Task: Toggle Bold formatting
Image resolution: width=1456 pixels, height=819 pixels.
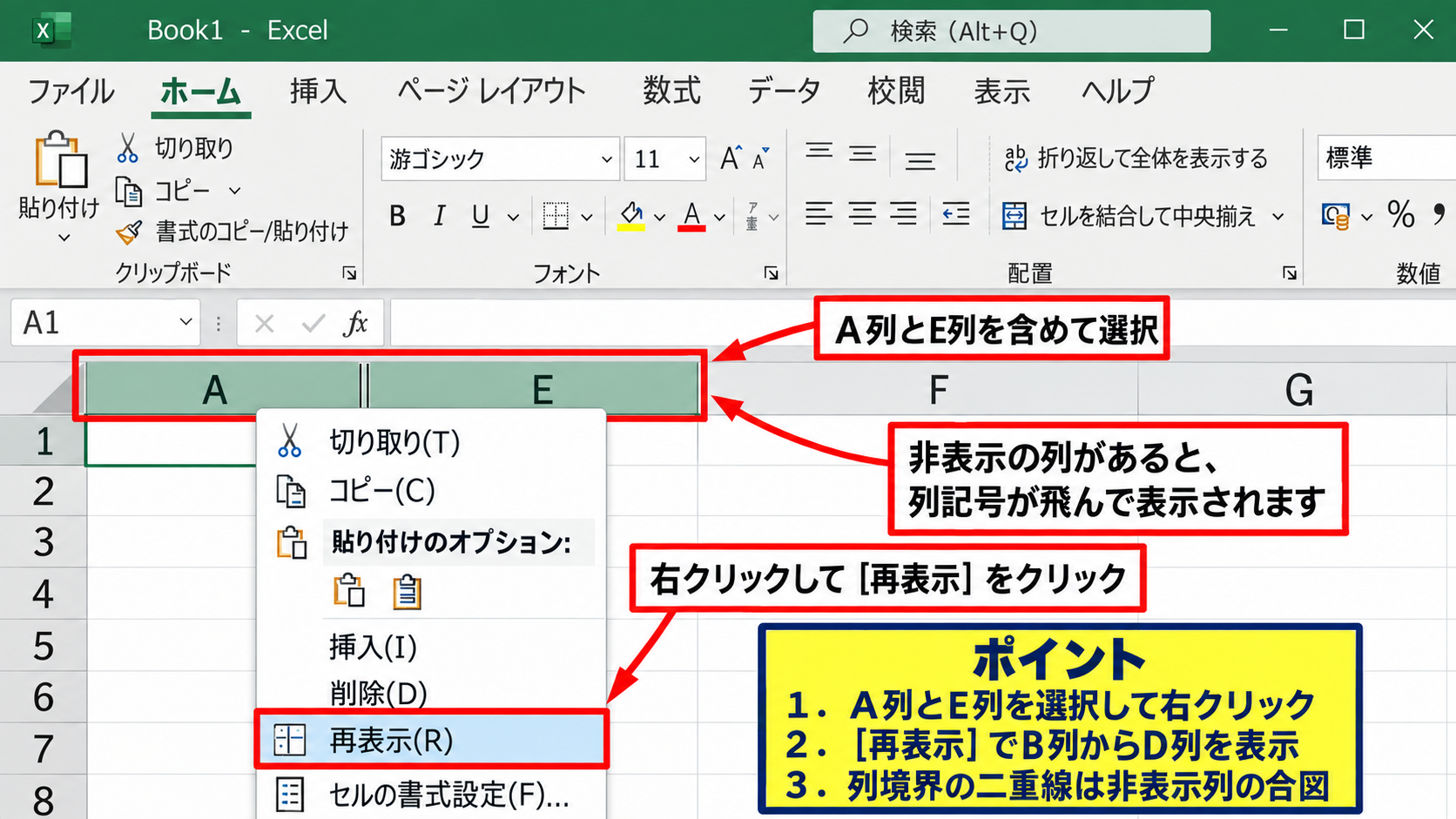Action: click(398, 216)
